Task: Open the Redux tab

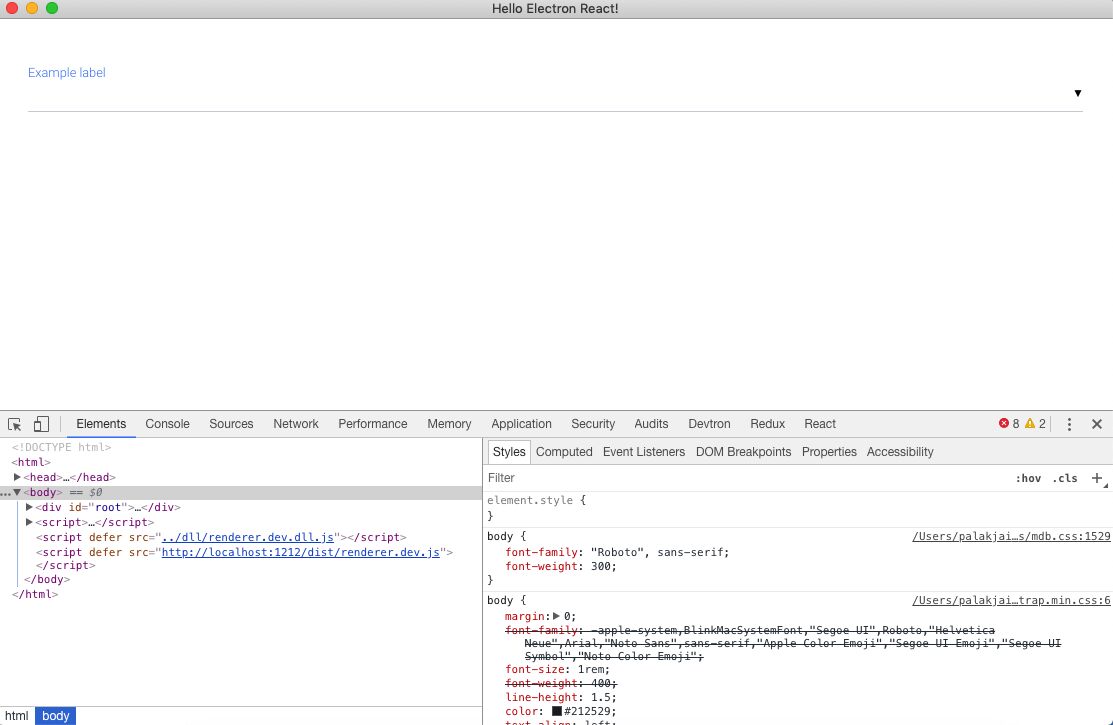Action: click(x=767, y=424)
